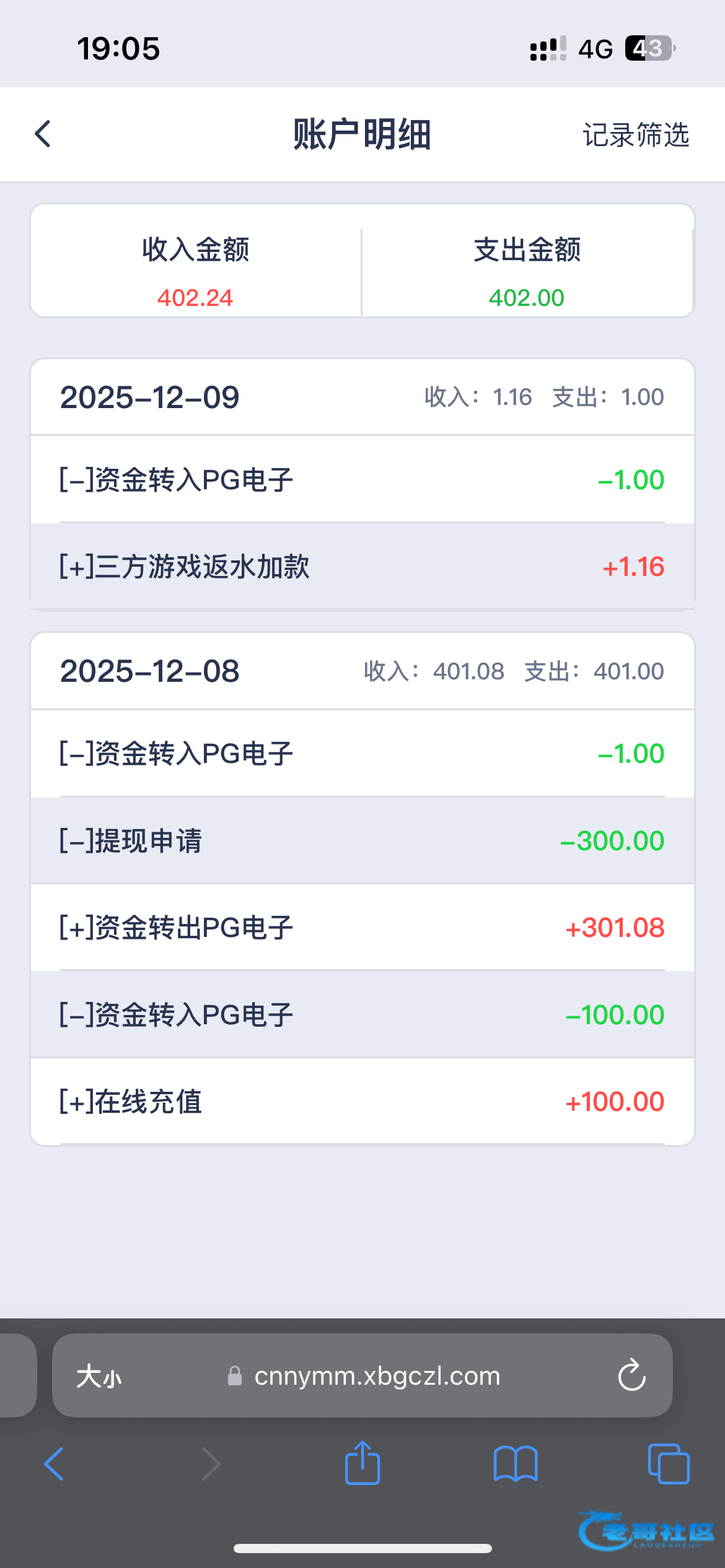Open 记录筛选 record filter
Screen dimensions: 725x1568
[636, 135]
